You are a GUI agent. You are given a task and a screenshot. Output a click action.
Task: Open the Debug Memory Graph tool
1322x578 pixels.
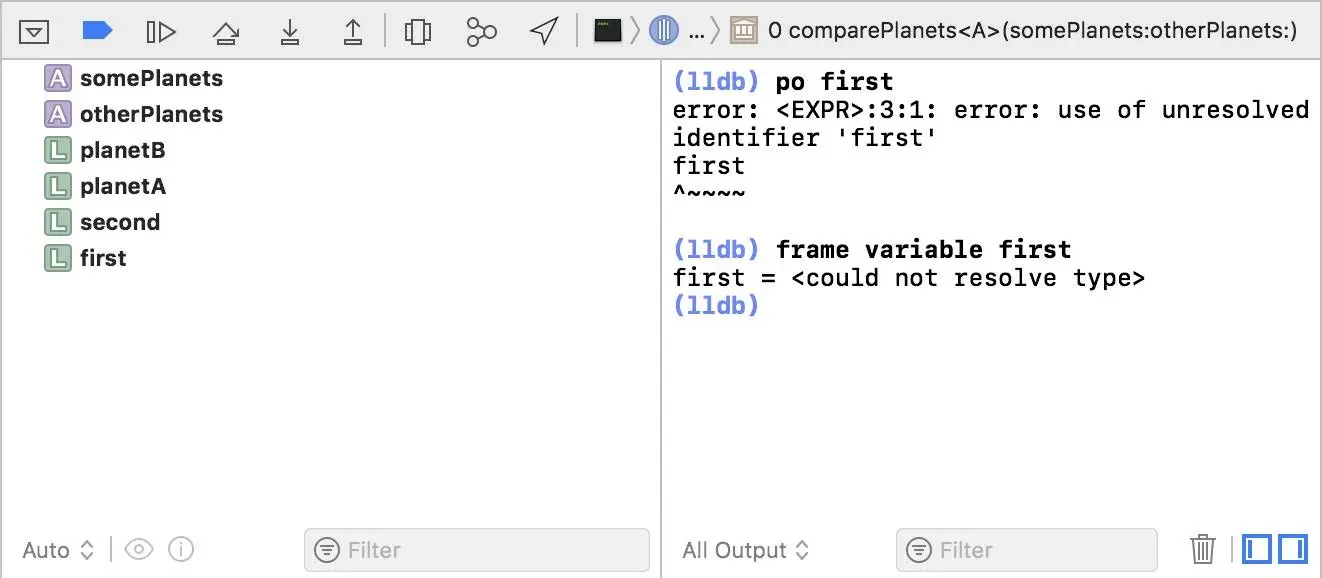(x=481, y=32)
